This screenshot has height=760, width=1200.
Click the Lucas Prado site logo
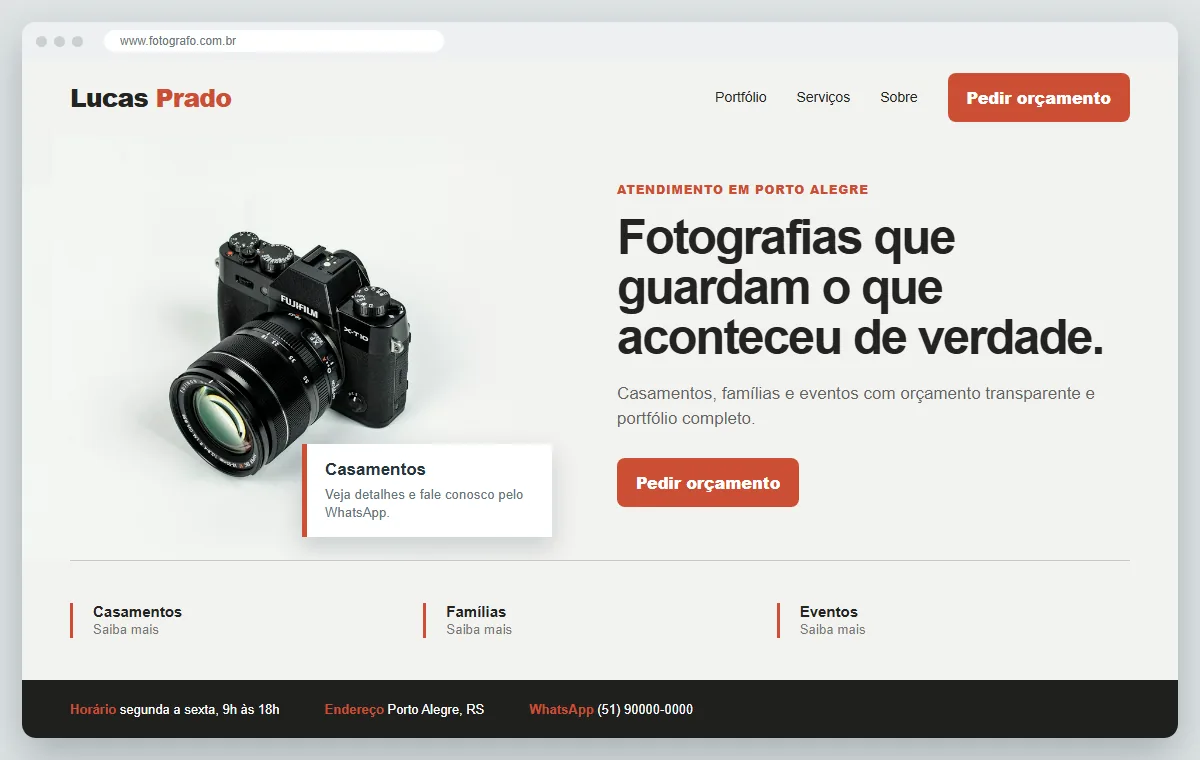[x=151, y=98]
